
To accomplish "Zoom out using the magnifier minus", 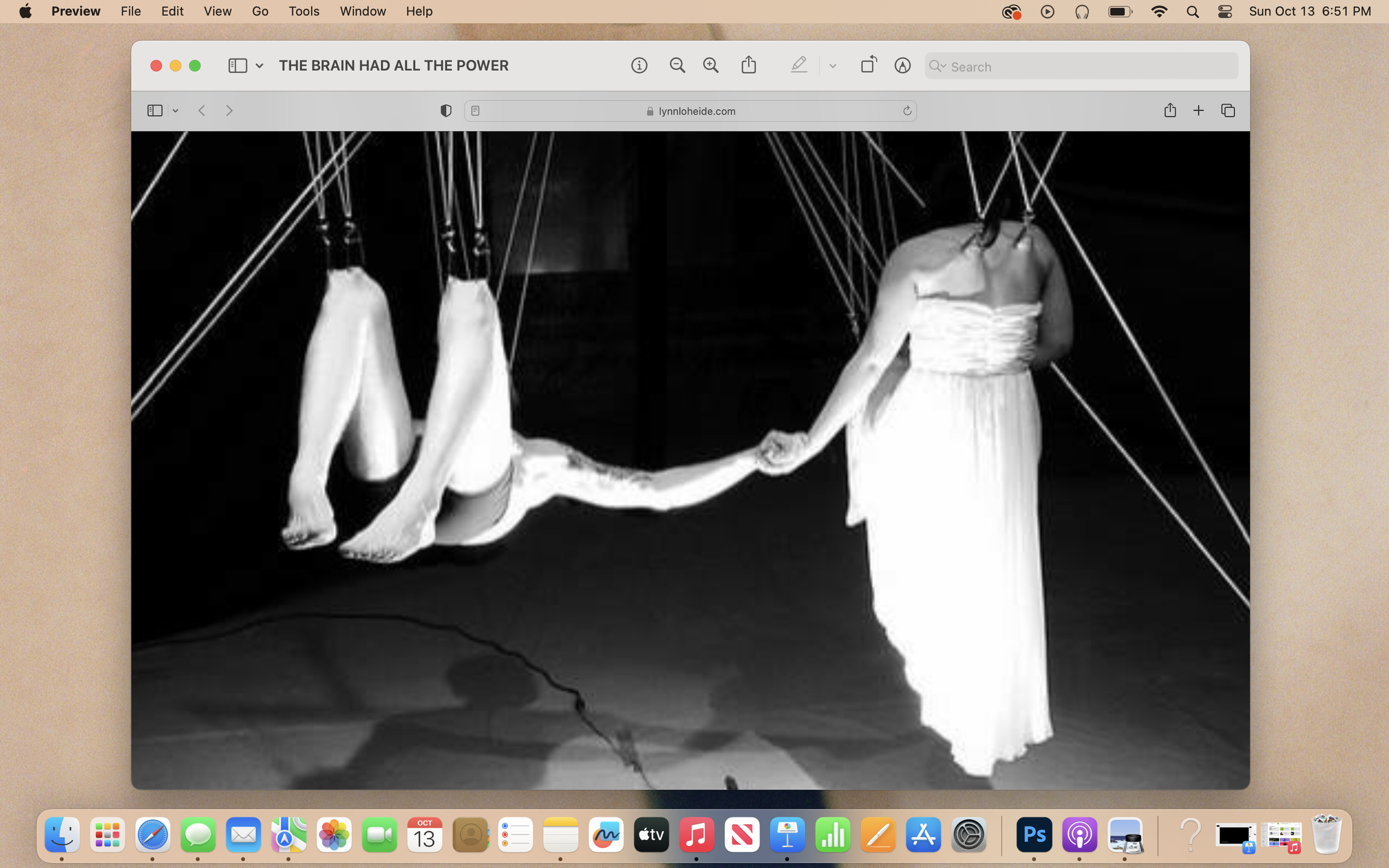I will click(677, 66).
